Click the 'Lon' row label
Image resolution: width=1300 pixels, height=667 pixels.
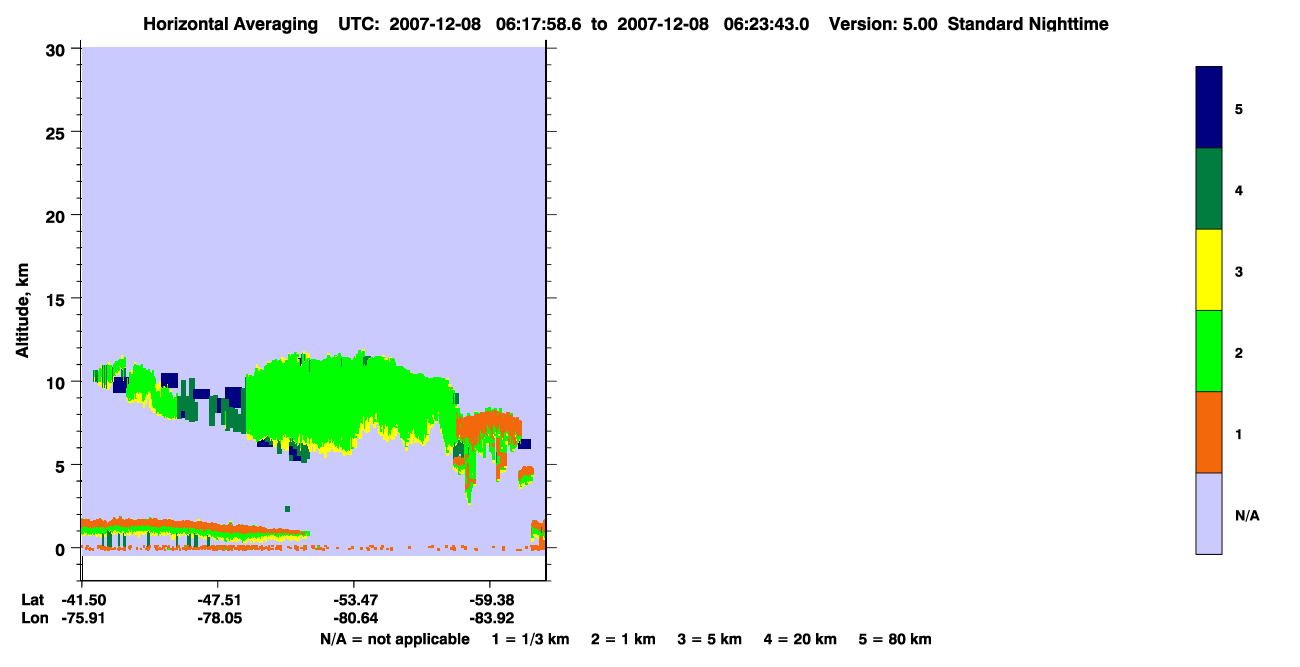(x=34, y=618)
